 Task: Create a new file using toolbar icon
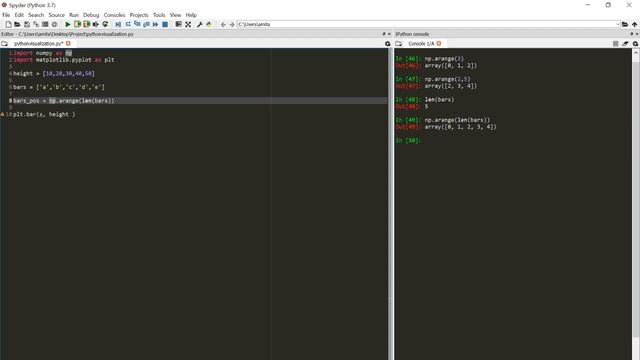coord(8,24)
